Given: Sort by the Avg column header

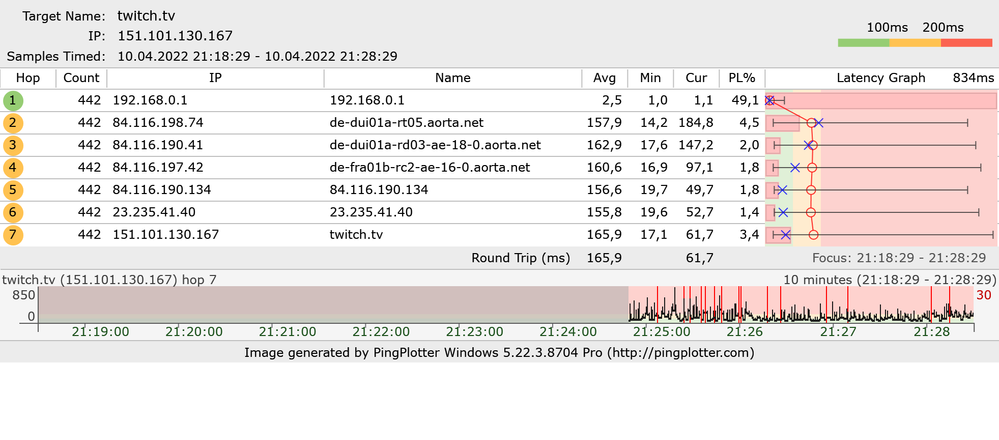Looking at the screenshot, I should 605,78.
